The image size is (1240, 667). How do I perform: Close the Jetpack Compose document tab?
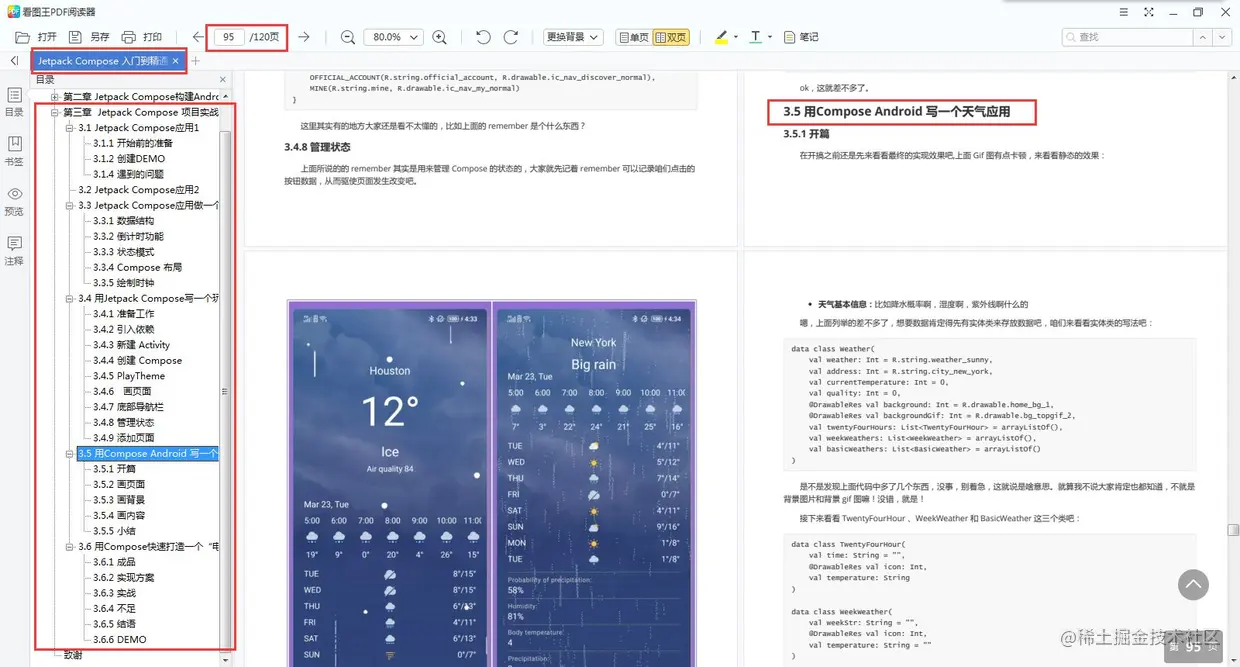(x=176, y=61)
